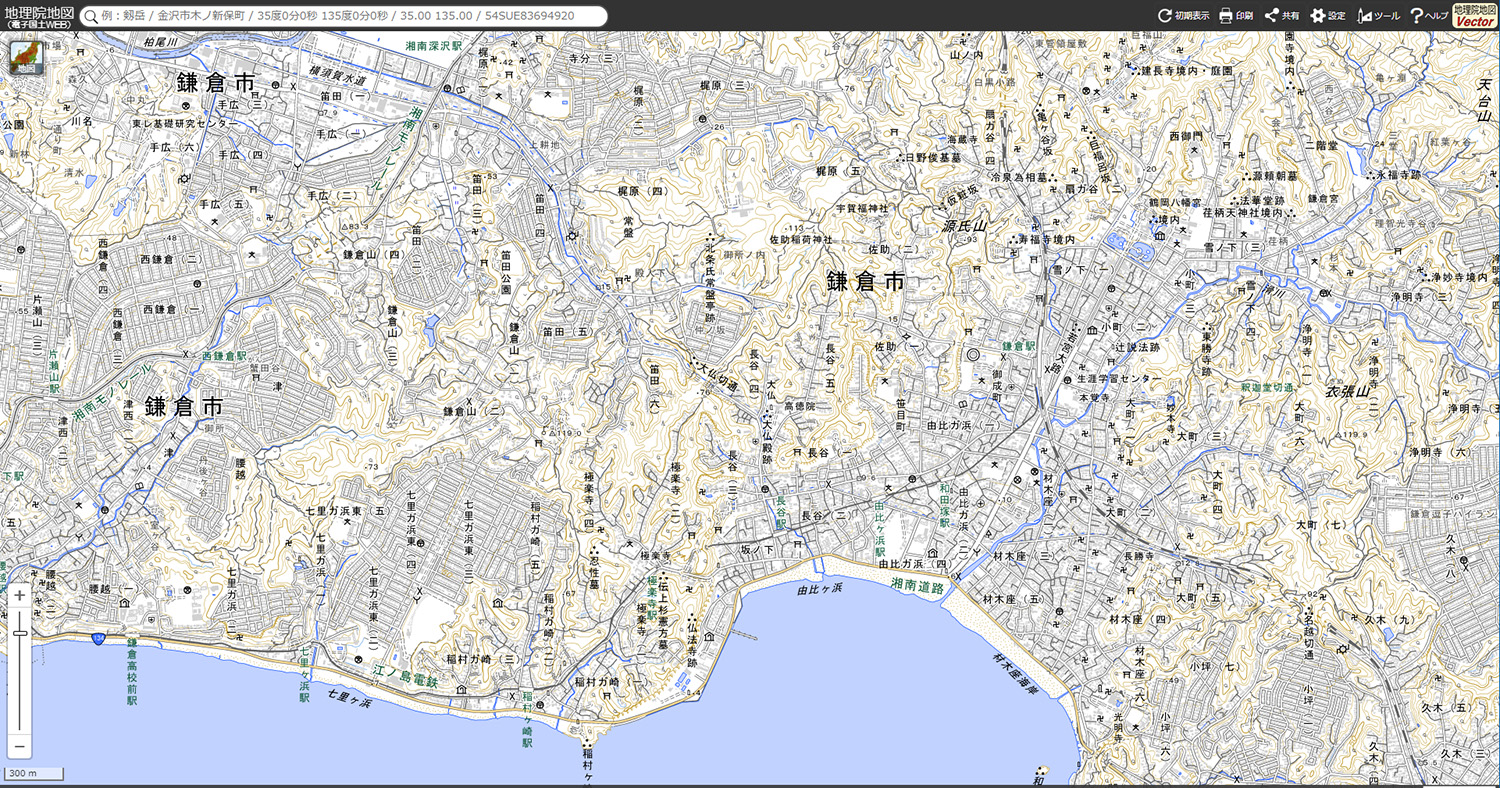Click the route 134 shield on map

(x=98, y=639)
